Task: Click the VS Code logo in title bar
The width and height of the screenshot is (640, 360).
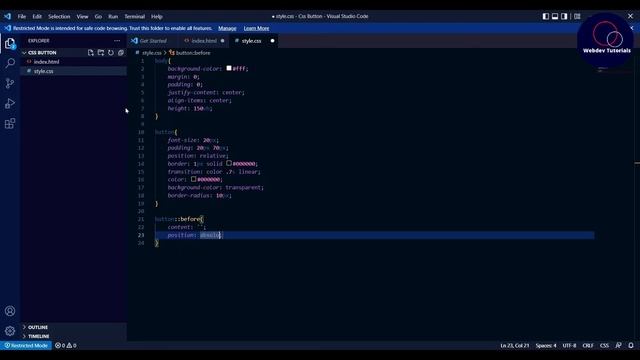Action: (x=8, y=16)
